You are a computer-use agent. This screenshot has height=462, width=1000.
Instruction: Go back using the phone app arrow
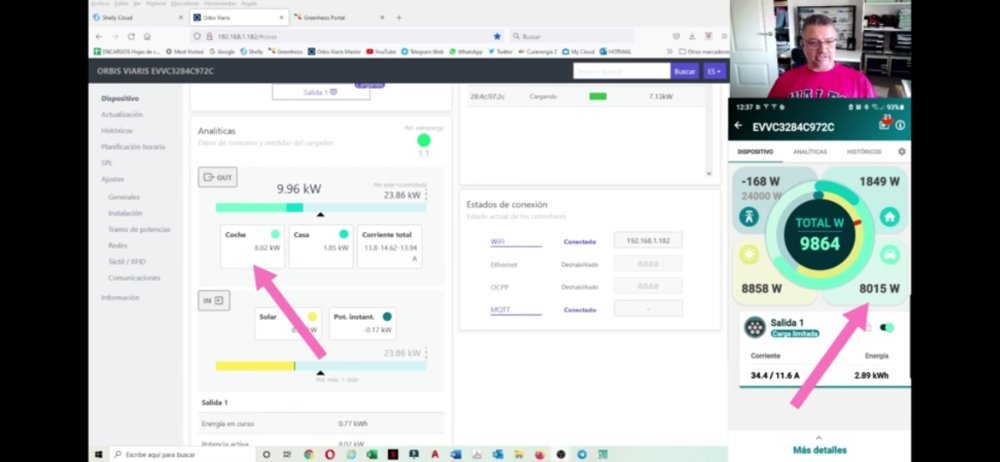tap(739, 126)
